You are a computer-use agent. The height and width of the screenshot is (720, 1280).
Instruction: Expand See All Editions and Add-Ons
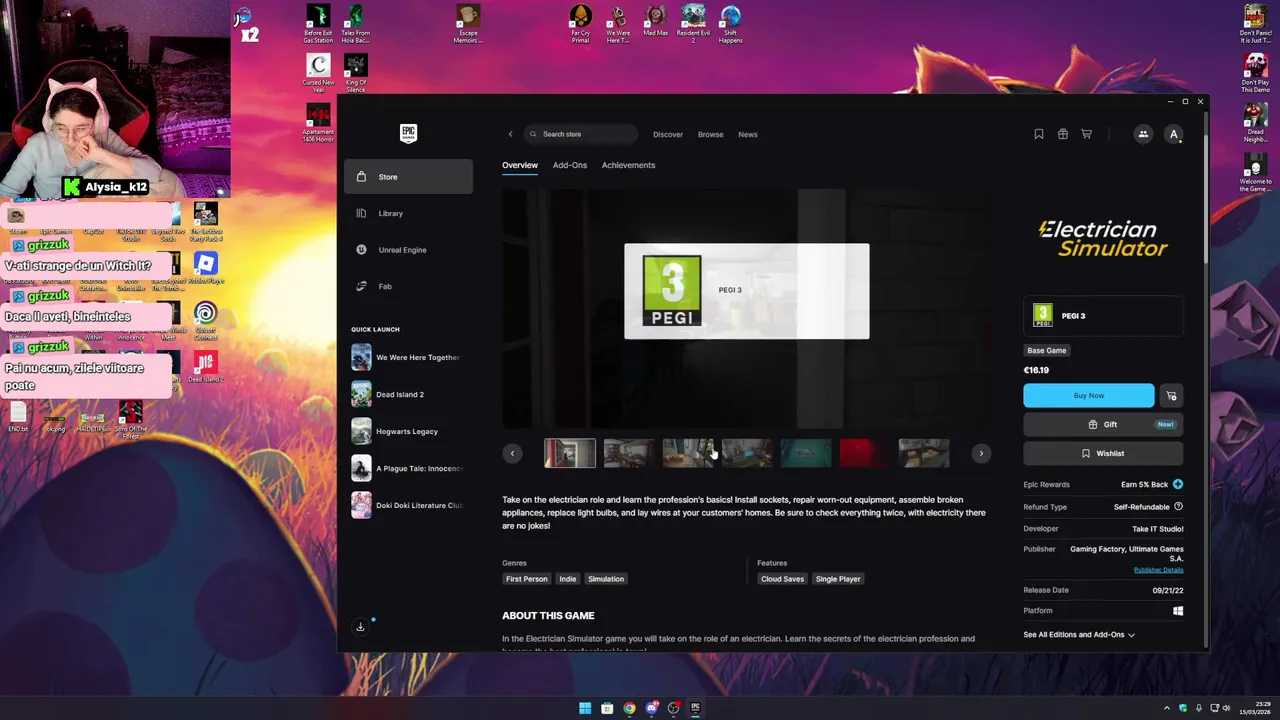[1079, 634]
